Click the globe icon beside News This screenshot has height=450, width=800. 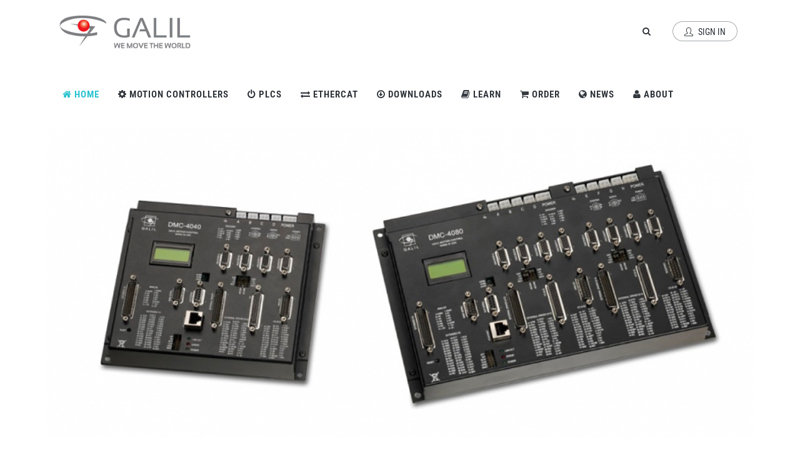tap(583, 94)
